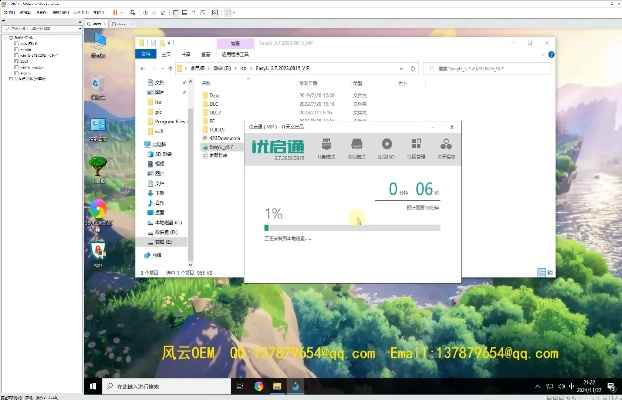The width and height of the screenshot is (622, 400).
Task: Click the send Ctrl+Alt+Del icon in VMware toolbar
Action: tap(132, 13)
